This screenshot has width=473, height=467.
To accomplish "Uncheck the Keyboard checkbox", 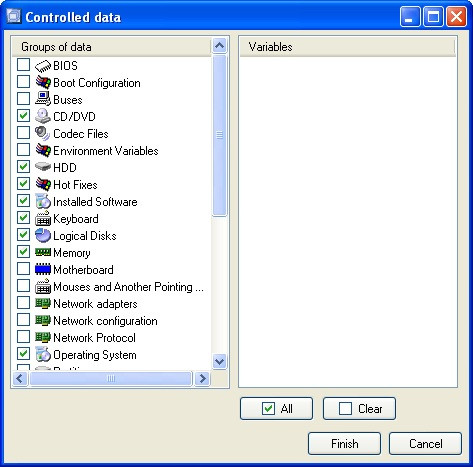I will [x=23, y=218].
